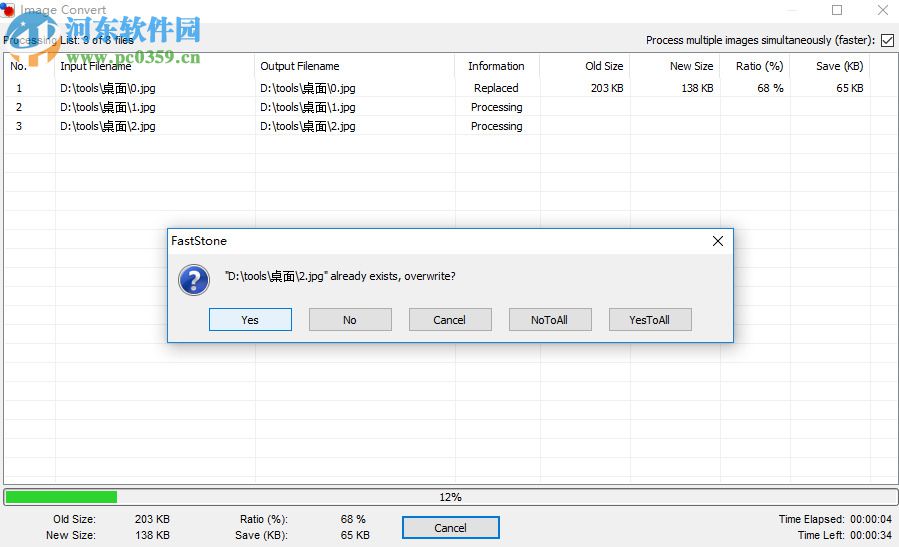This screenshot has width=899, height=547.
Task: Cancel the conversion at the bottom
Action: pos(450,528)
